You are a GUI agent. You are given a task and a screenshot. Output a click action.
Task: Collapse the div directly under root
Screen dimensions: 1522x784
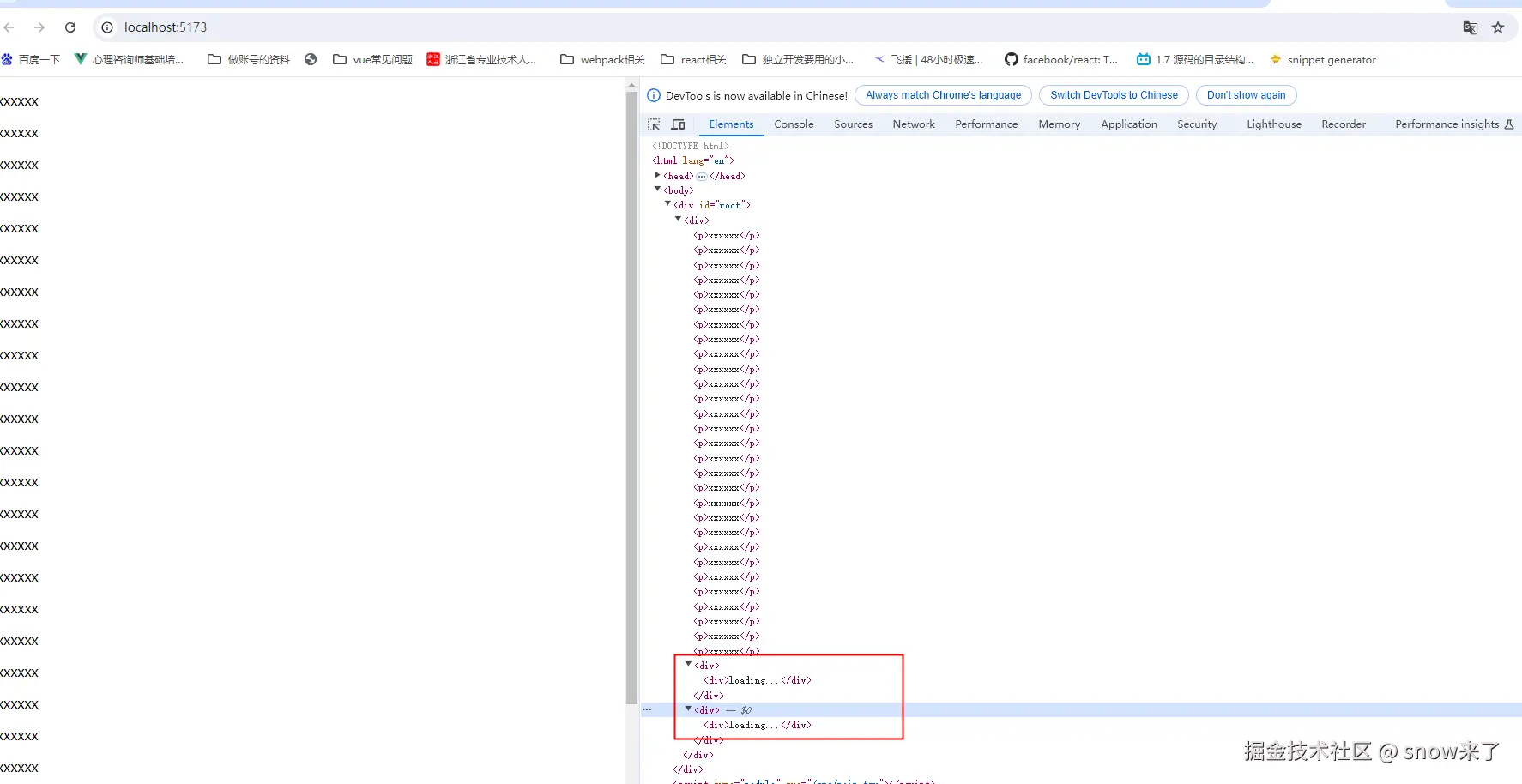pyautogui.click(x=679, y=220)
